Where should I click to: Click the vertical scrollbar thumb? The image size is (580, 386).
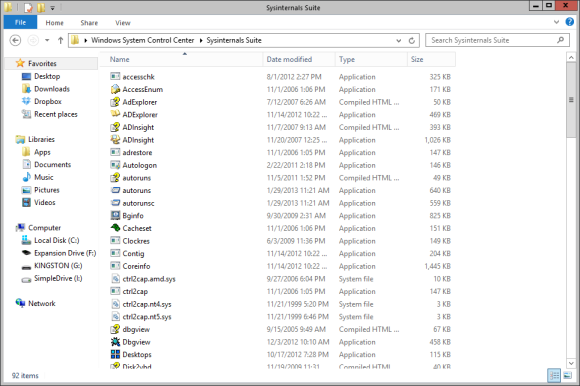coord(571,100)
